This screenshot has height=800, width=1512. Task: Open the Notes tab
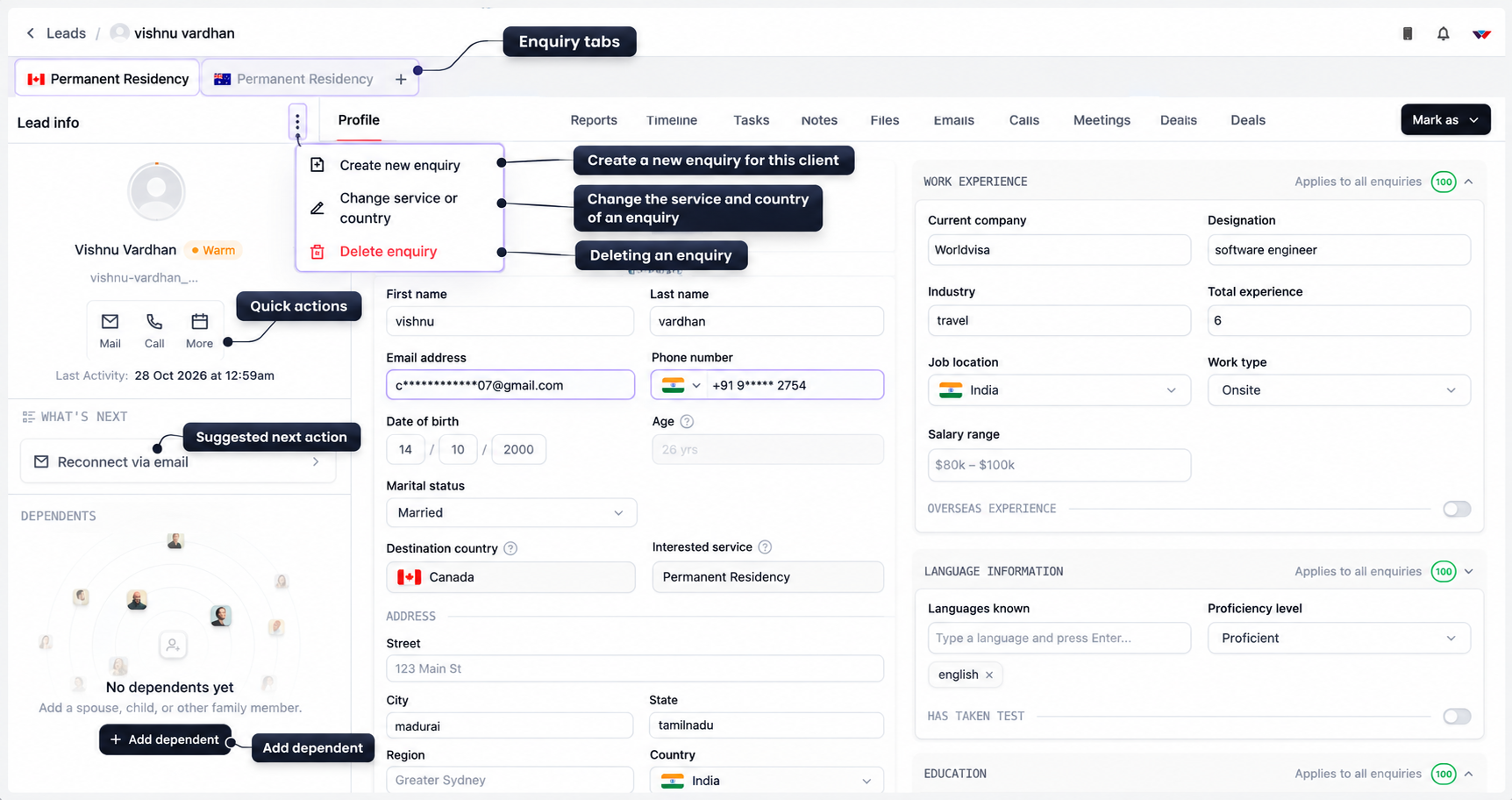click(819, 120)
